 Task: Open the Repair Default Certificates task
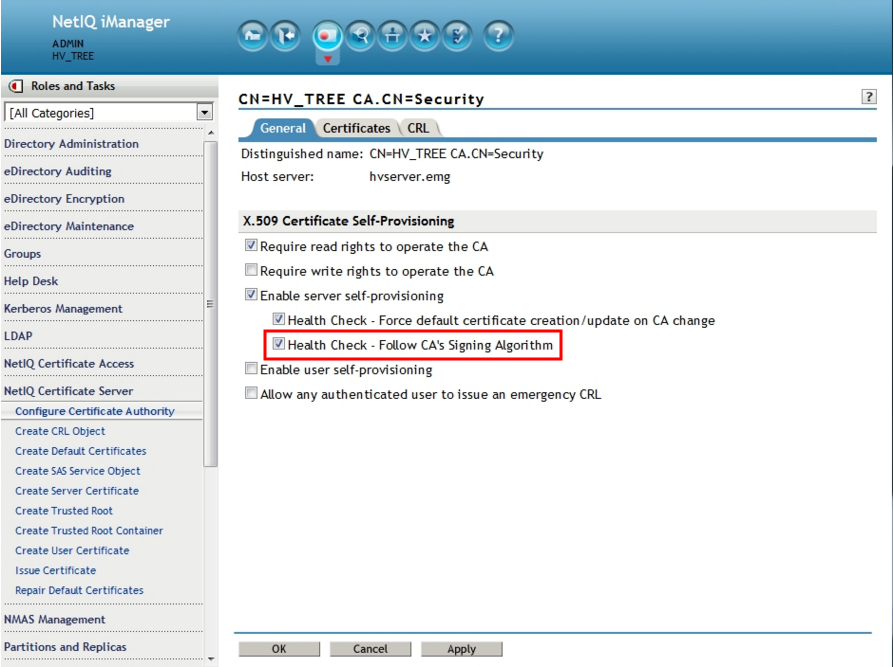79,591
